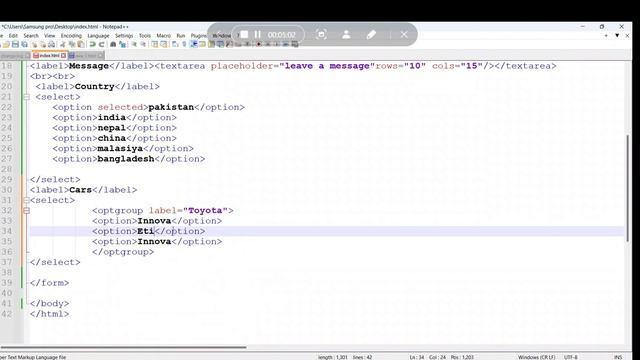Switch to the index.html tab
The image size is (640, 360).
tap(49, 56)
